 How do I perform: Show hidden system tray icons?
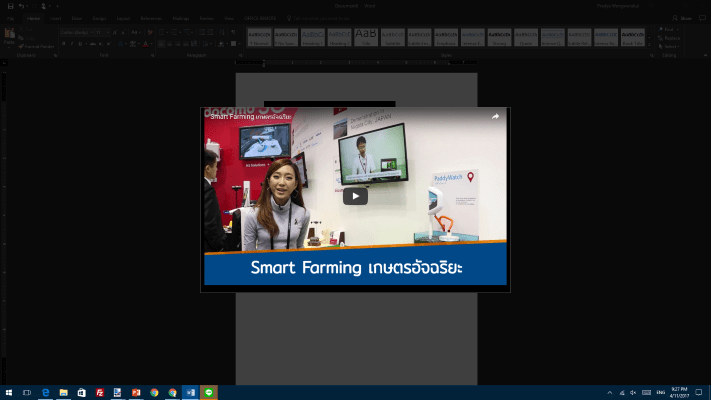click(x=610, y=392)
